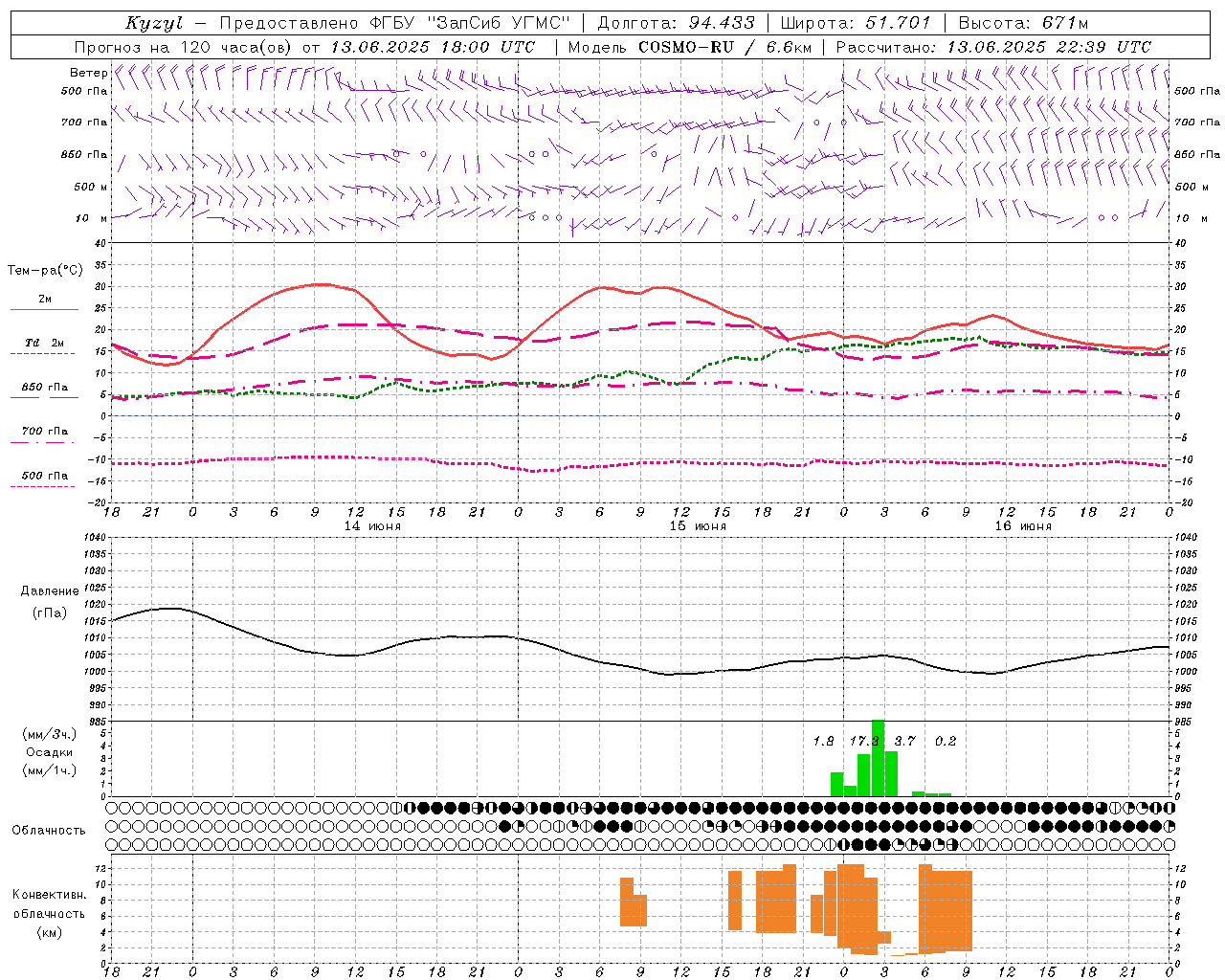Click the dotted line swatch under "500 гПа" legend
This screenshot has height=980, width=1225.
tap(43, 486)
